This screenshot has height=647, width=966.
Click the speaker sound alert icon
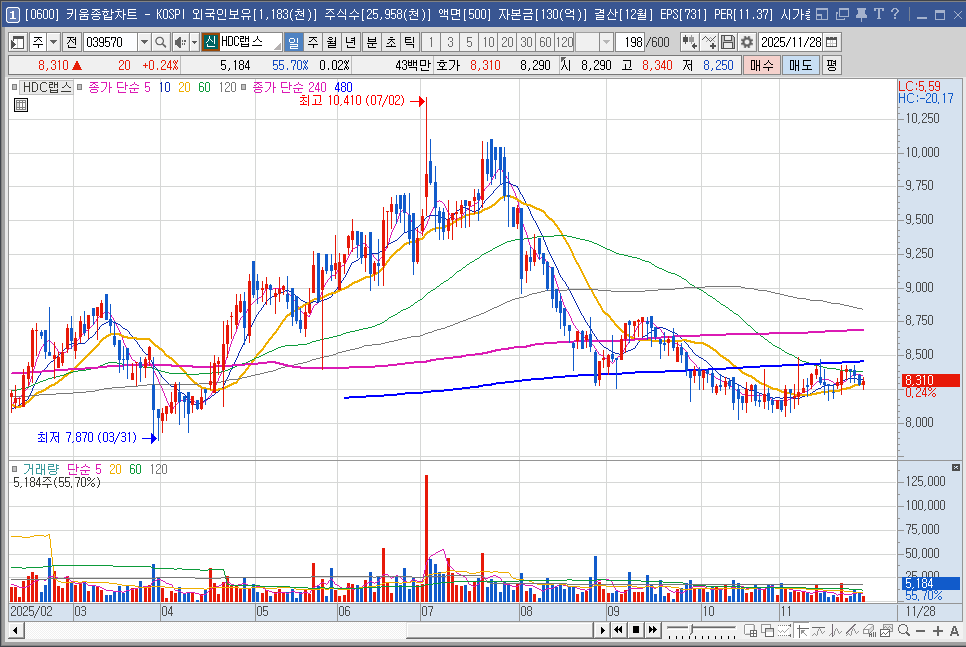point(179,42)
